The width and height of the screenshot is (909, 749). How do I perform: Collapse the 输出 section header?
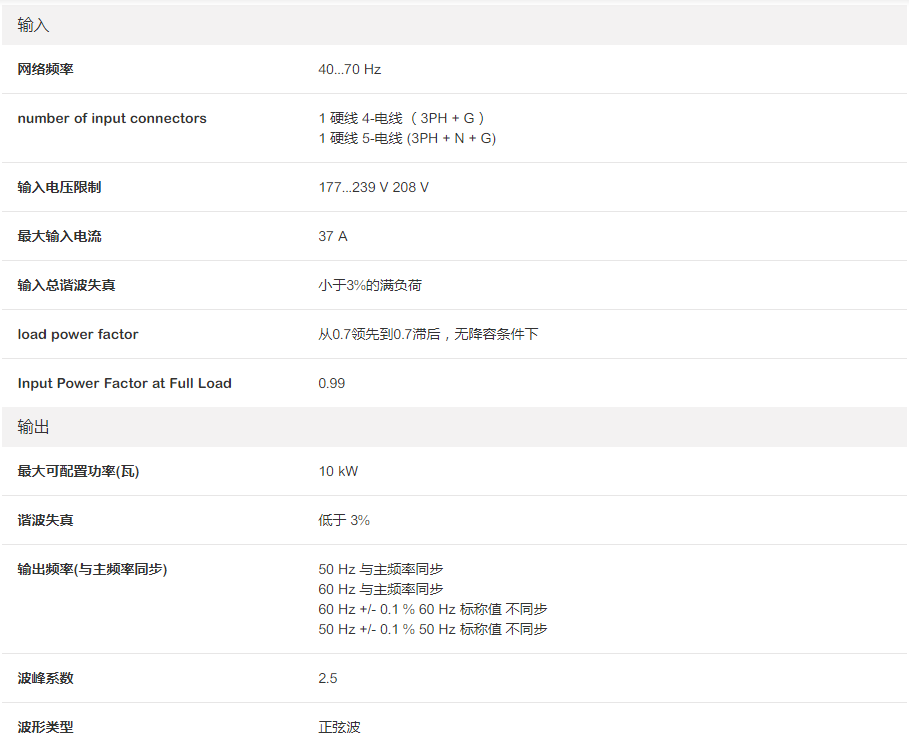point(34,427)
